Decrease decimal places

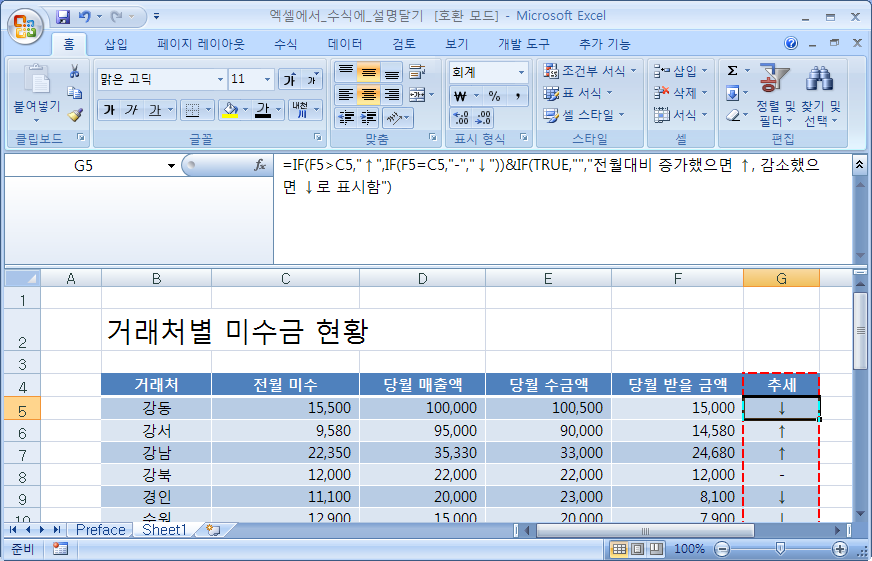483,118
